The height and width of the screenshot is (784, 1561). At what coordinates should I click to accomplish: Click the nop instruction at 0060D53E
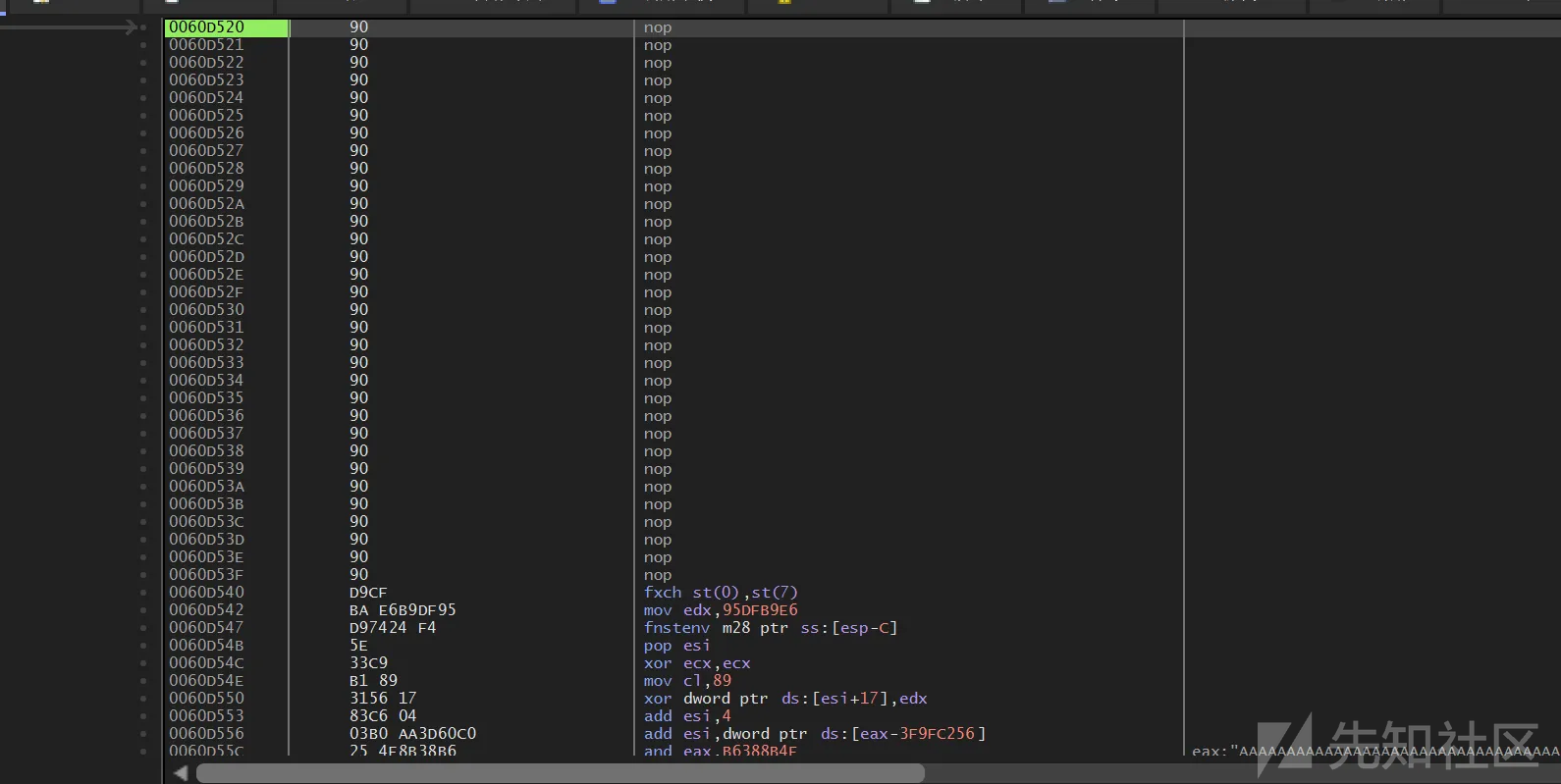pos(658,557)
